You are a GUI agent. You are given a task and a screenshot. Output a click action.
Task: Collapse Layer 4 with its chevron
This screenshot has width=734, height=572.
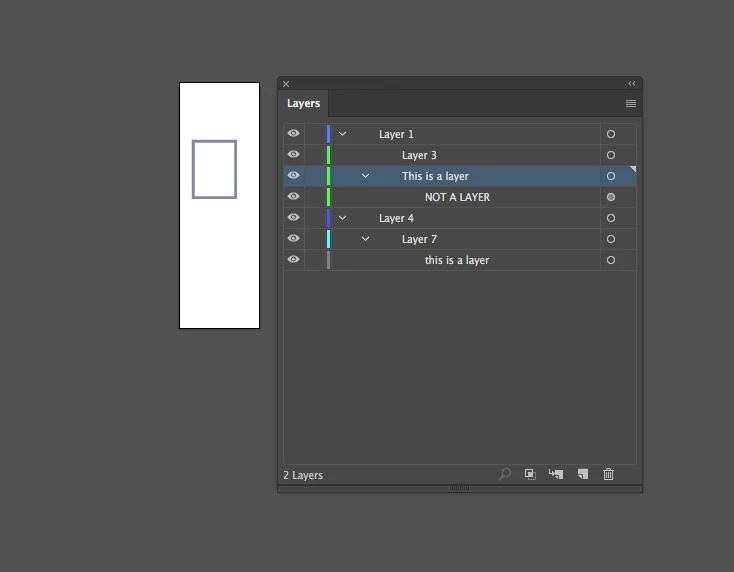tap(343, 218)
